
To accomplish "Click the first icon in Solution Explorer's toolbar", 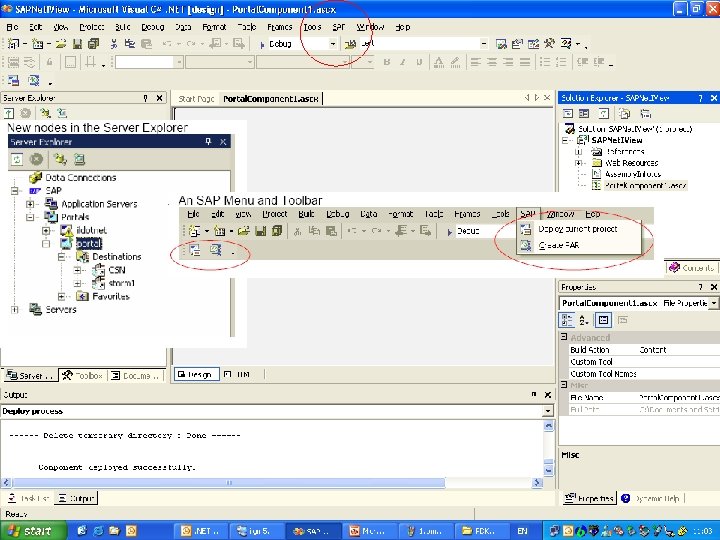I will [568, 113].
